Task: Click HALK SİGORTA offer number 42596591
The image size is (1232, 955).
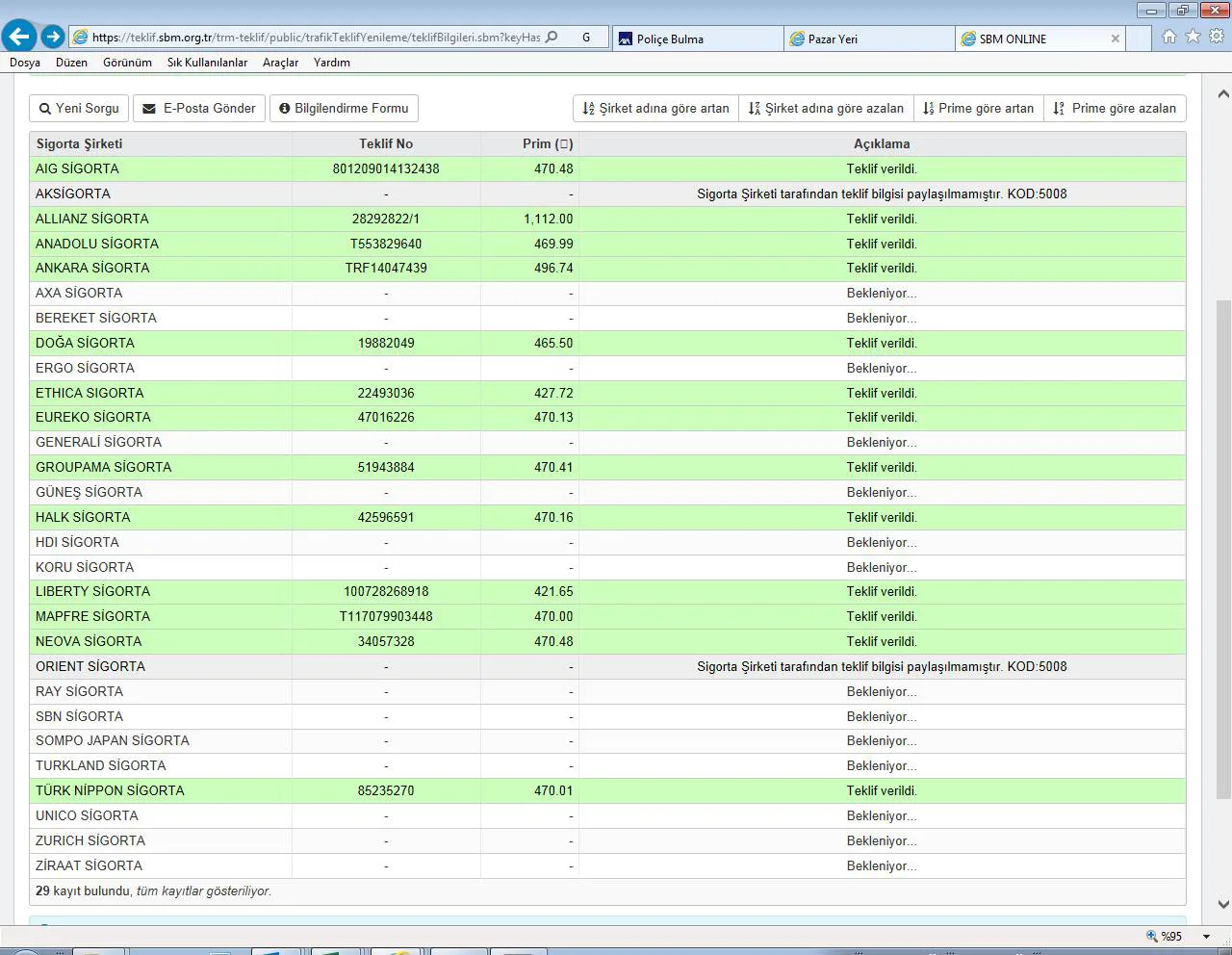Action: point(386,517)
